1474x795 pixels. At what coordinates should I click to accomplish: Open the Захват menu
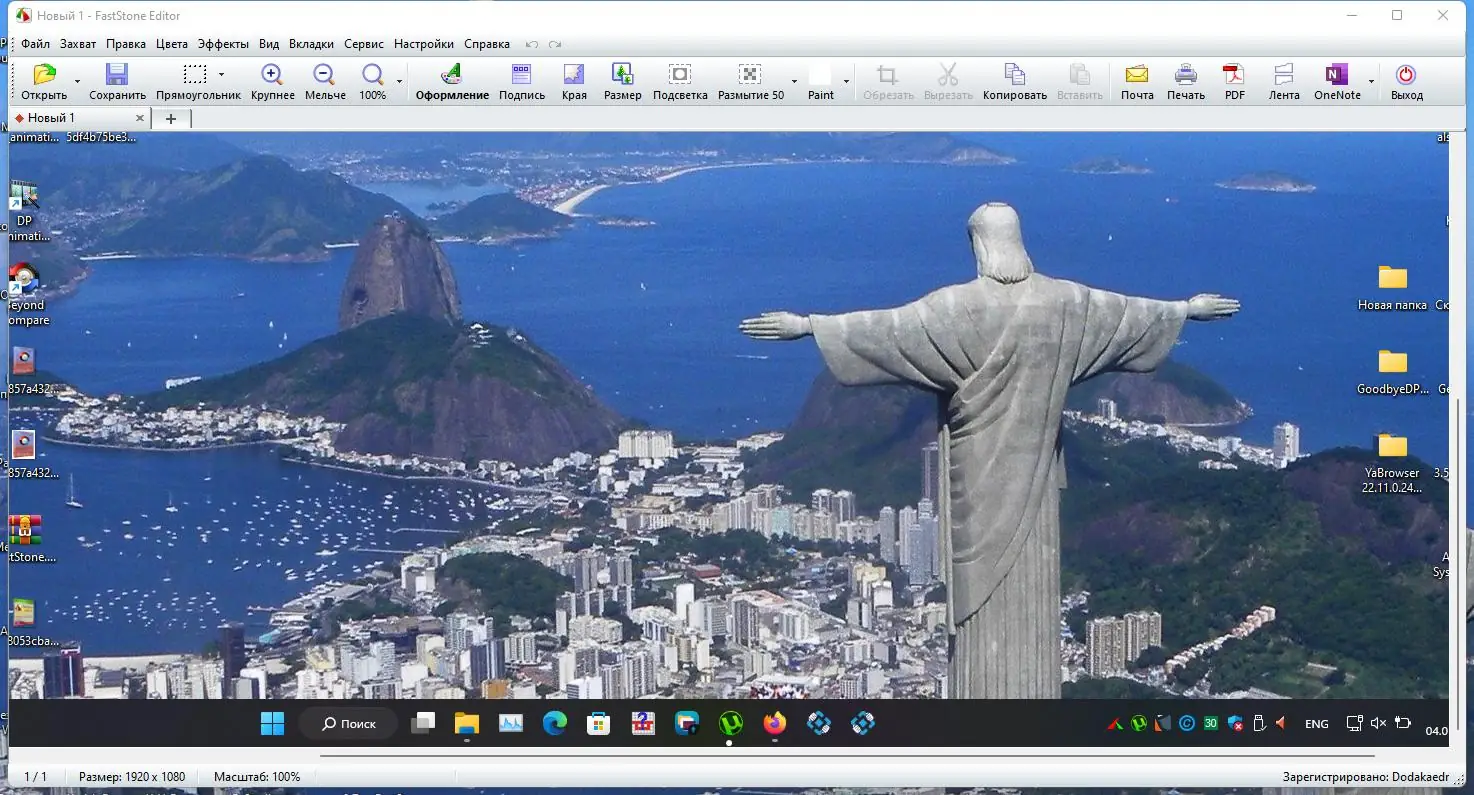[78, 44]
